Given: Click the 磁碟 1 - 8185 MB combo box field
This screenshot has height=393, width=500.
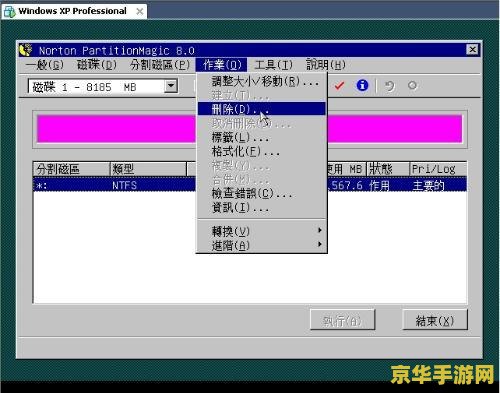Looking at the screenshot, I should [103, 87].
